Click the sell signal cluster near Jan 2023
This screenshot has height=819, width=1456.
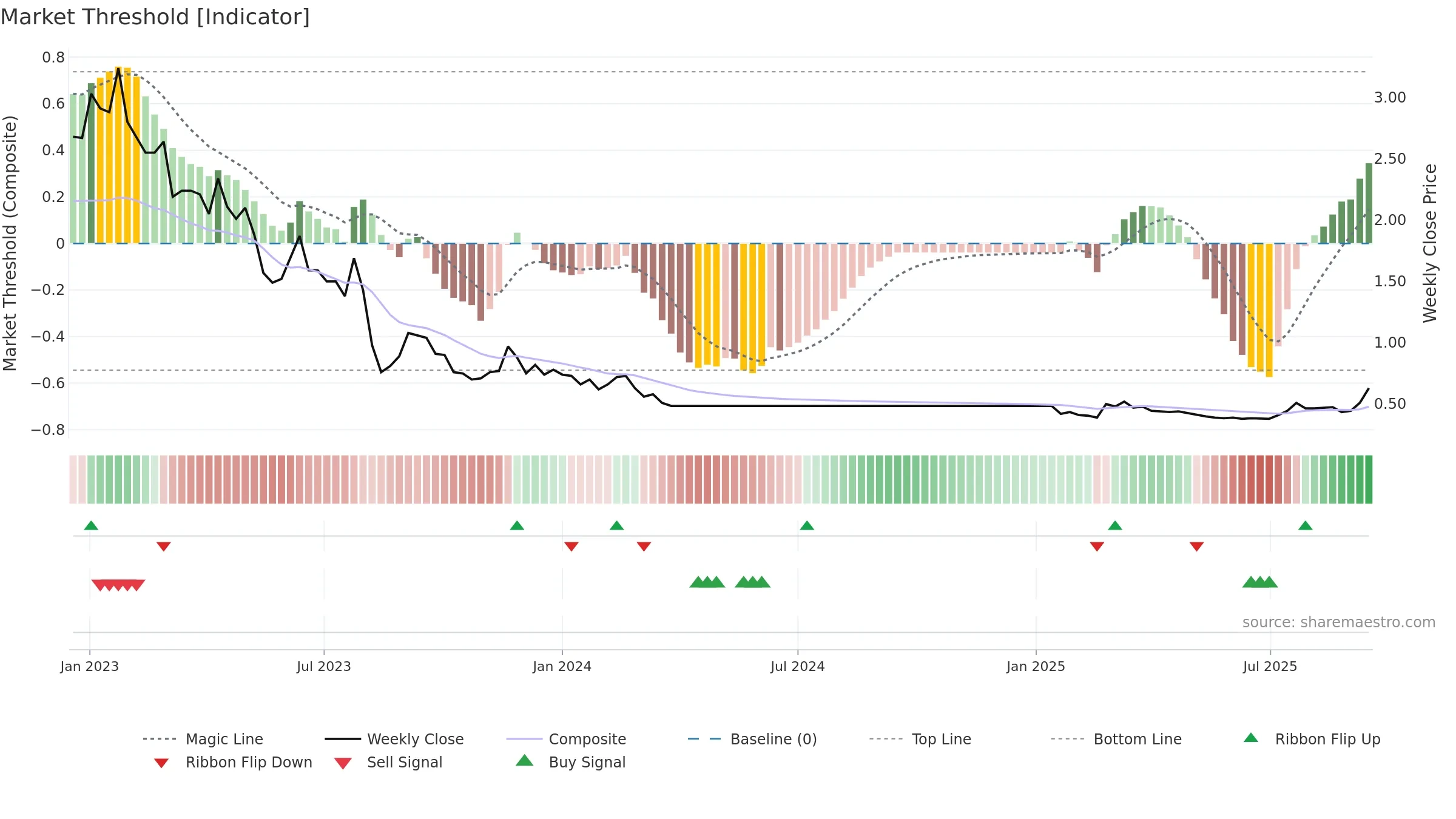click(118, 585)
